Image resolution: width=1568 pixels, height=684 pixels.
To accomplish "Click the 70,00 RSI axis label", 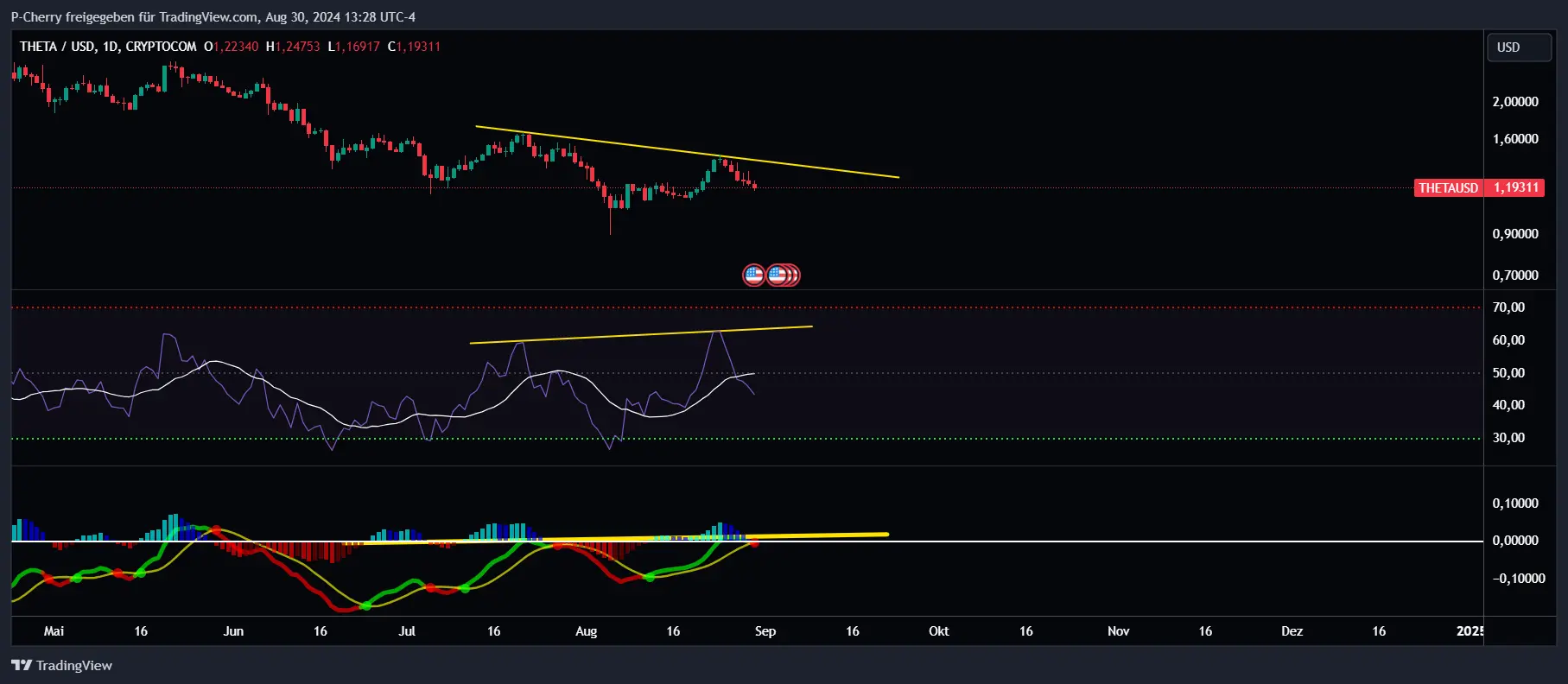I will click(1508, 307).
